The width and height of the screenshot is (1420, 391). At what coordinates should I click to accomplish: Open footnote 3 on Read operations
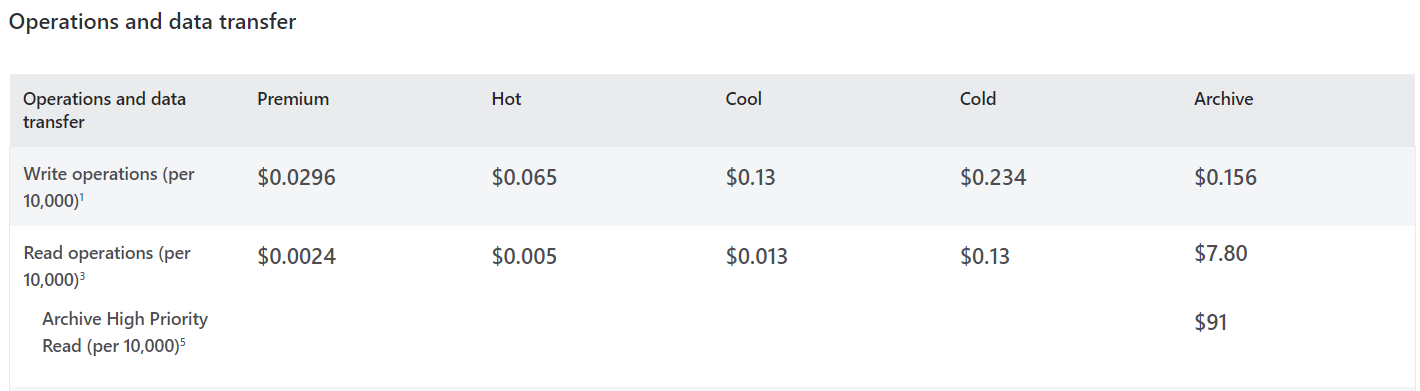tap(80, 276)
